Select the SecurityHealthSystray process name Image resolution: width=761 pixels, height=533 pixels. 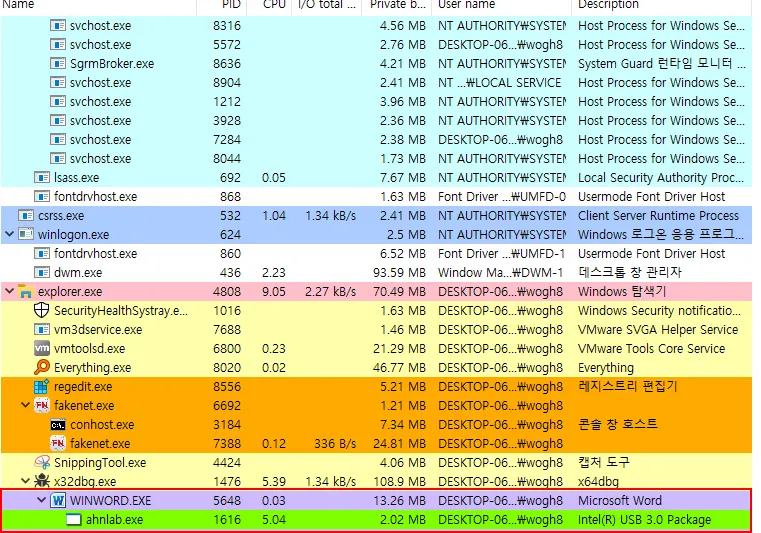(121, 311)
